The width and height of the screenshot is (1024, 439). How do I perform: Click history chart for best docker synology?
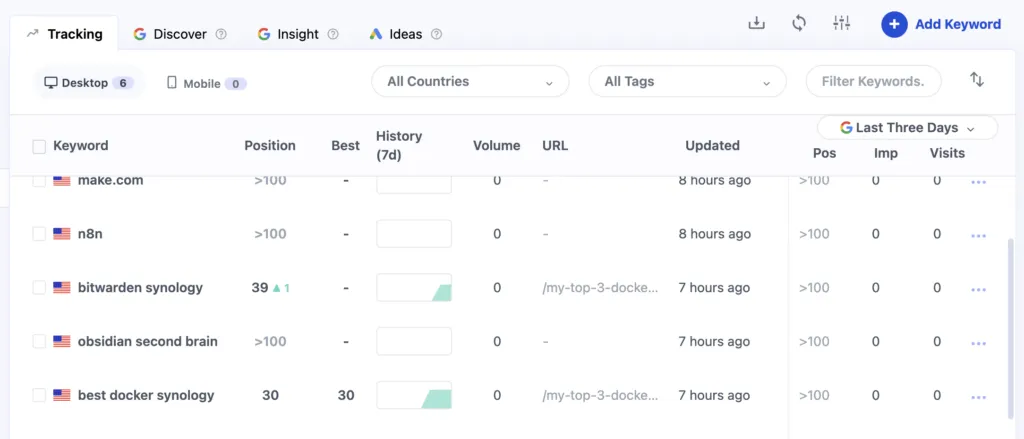coord(414,396)
